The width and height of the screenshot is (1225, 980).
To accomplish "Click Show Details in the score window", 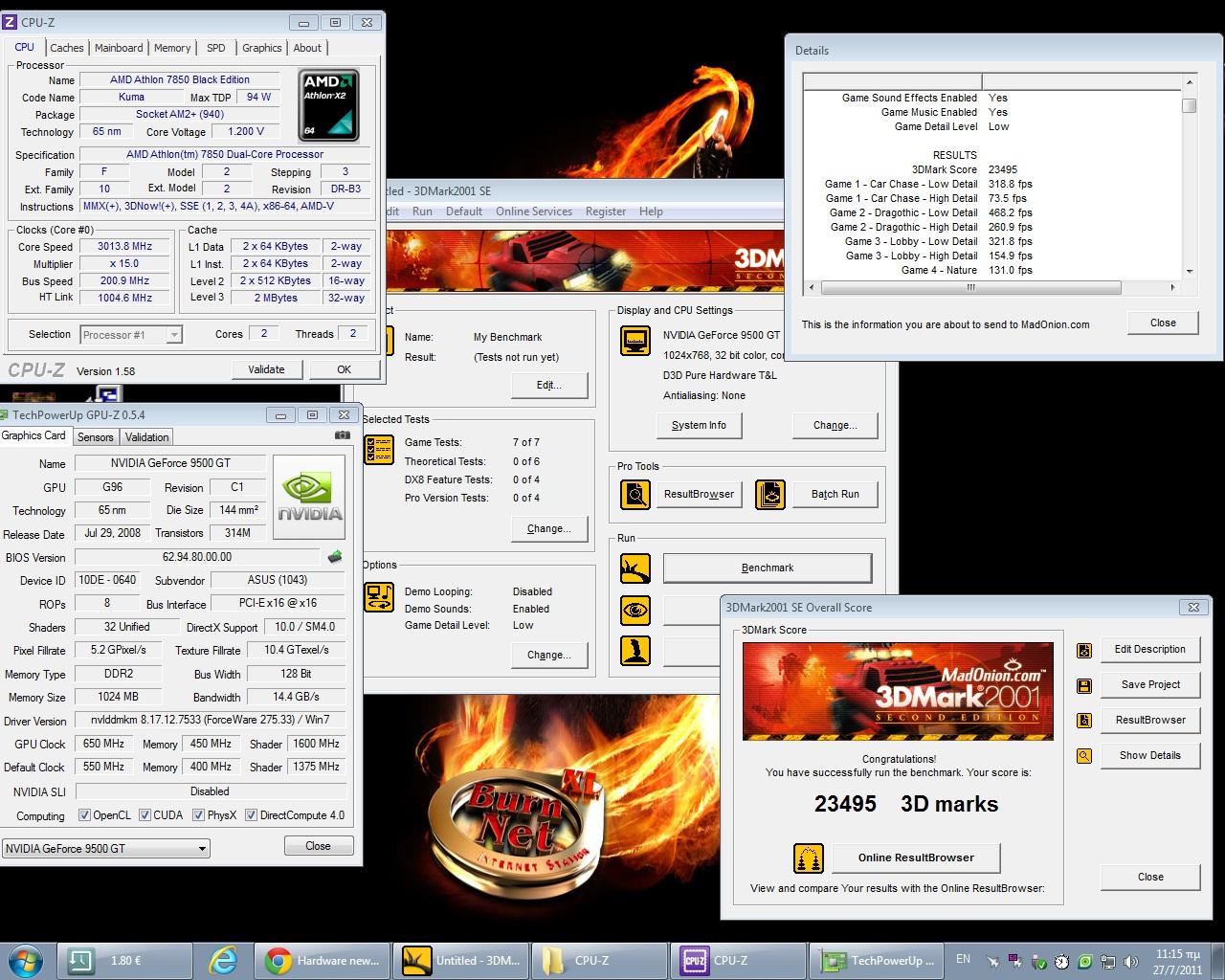I will tap(1150, 755).
